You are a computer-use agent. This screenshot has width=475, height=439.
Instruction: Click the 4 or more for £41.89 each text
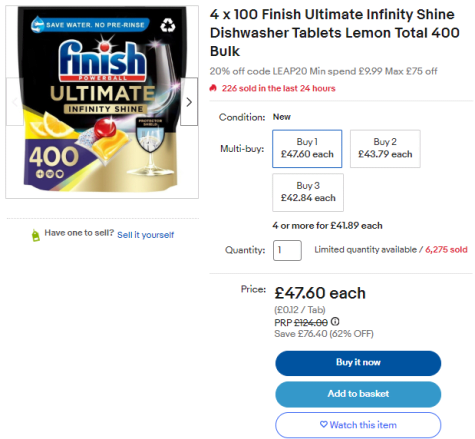point(327,226)
